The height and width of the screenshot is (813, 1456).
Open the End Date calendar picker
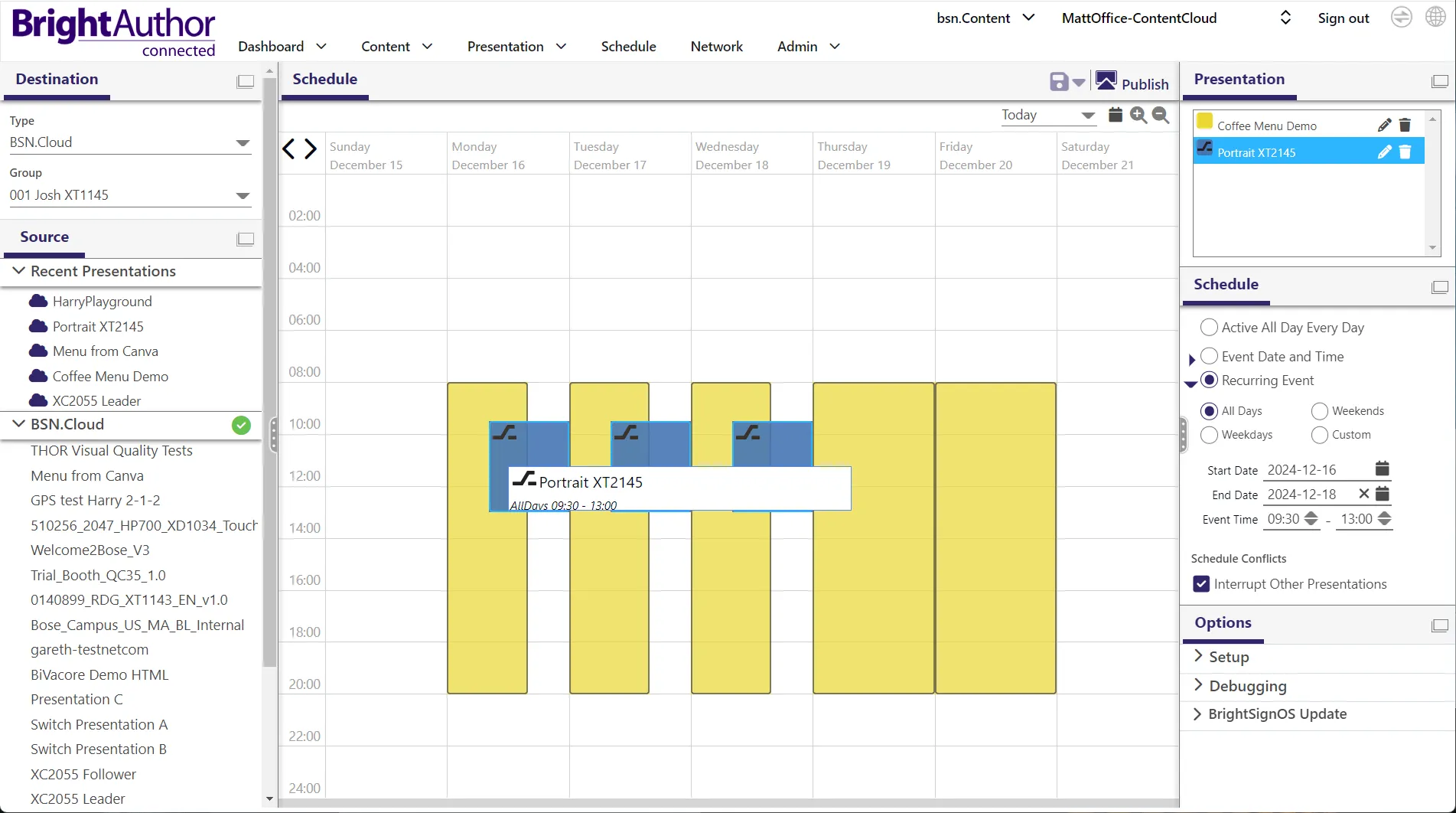pyautogui.click(x=1382, y=494)
